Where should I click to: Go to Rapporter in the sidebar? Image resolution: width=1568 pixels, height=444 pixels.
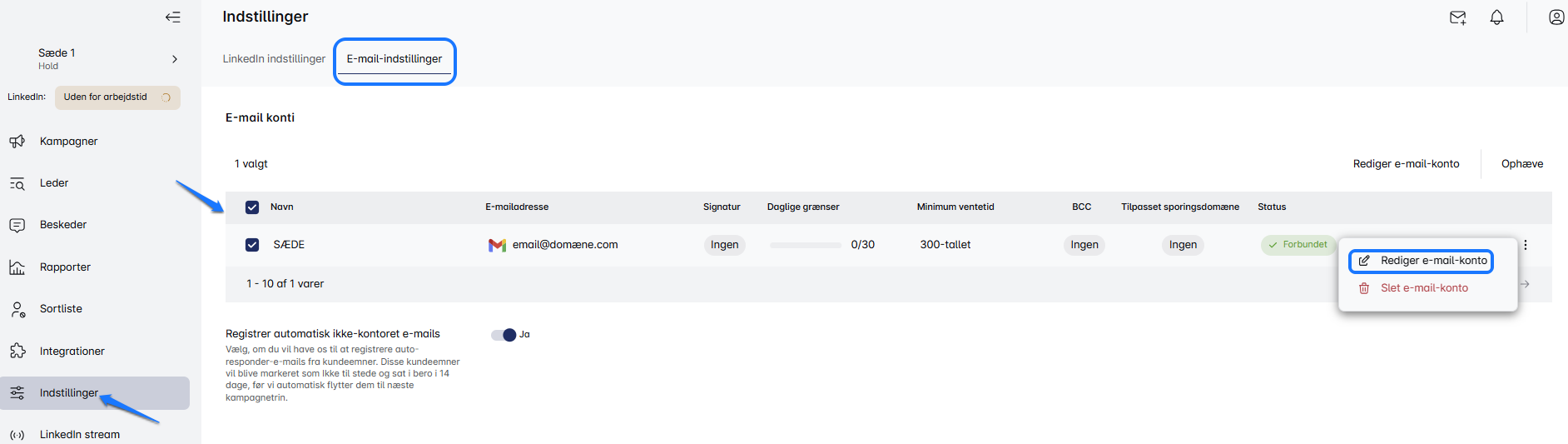65,267
